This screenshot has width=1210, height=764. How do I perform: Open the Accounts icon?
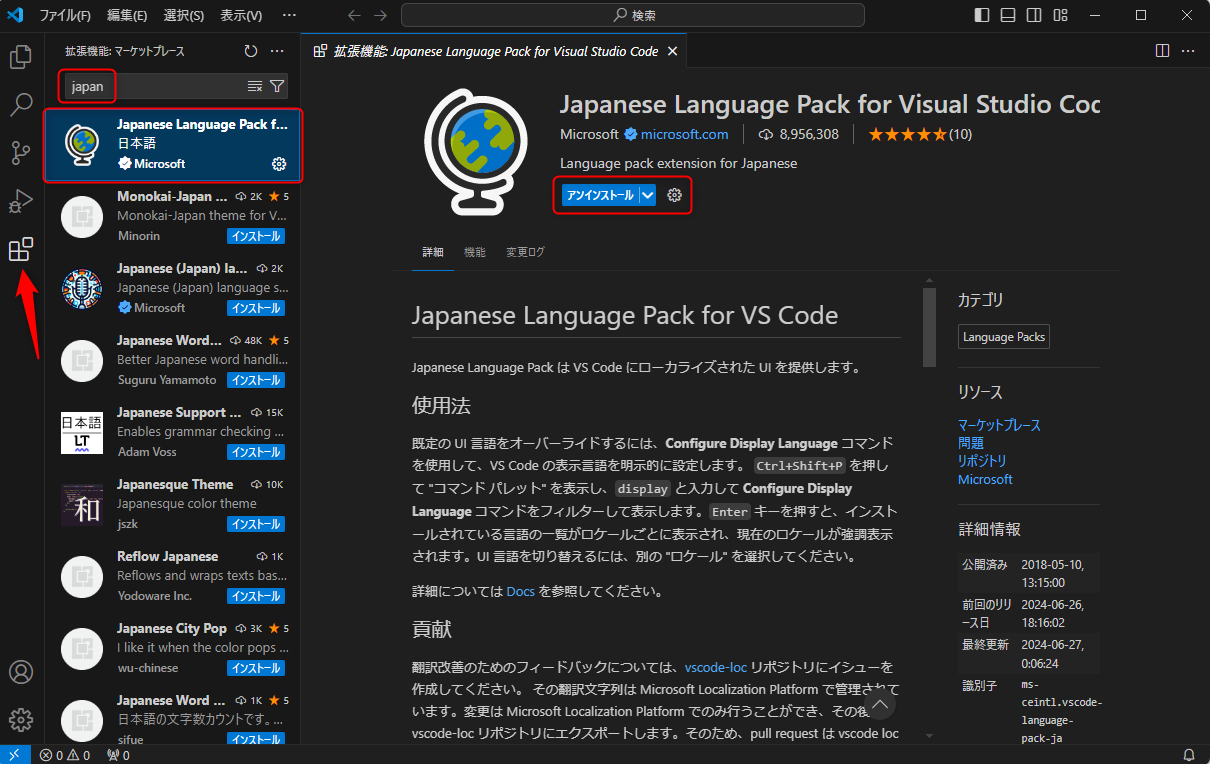click(x=21, y=672)
